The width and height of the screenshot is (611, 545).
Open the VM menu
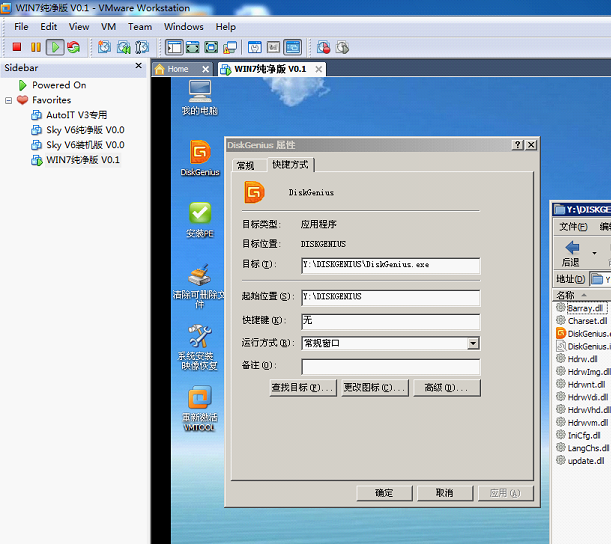pos(108,26)
